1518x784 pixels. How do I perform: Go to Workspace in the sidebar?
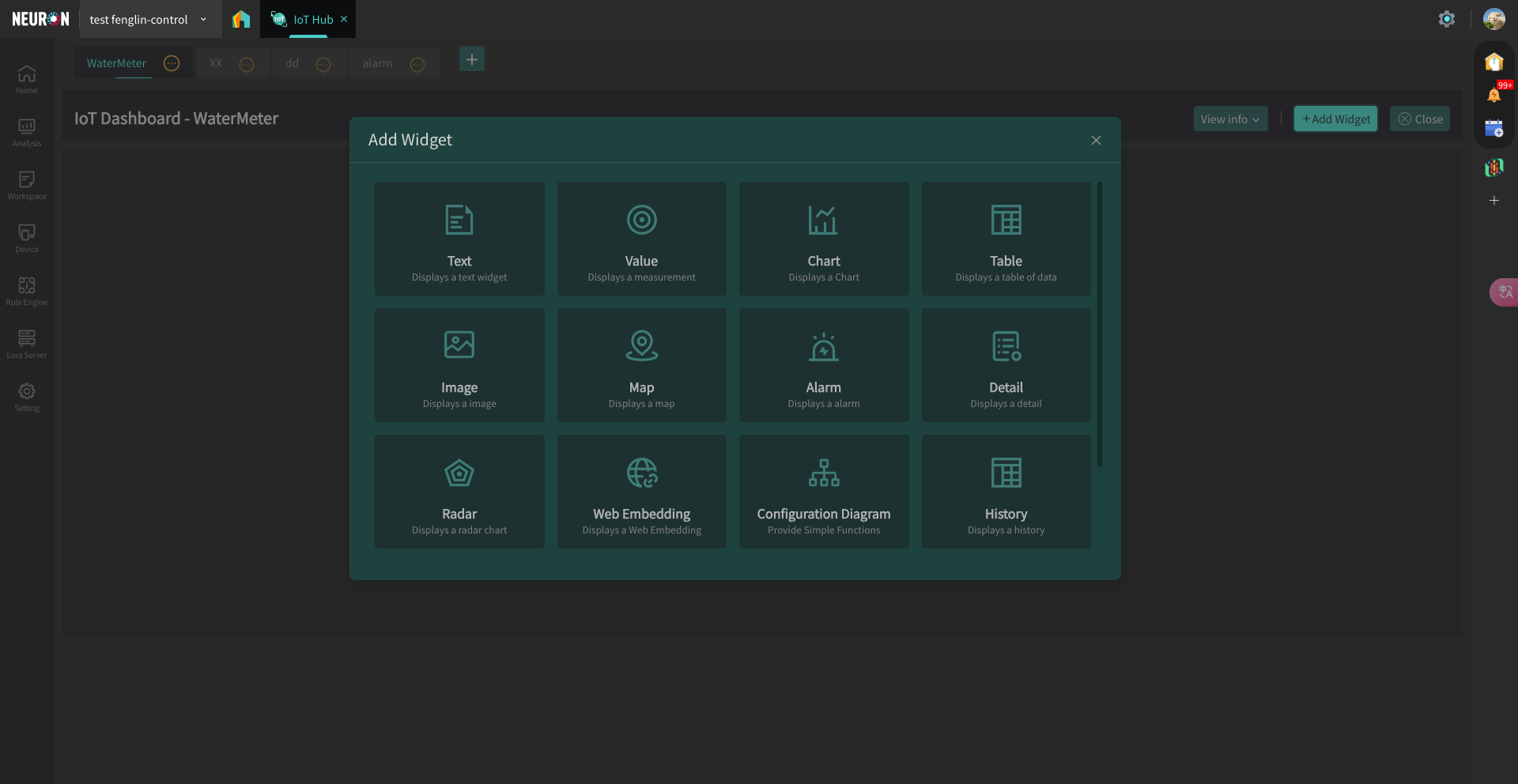click(x=27, y=186)
